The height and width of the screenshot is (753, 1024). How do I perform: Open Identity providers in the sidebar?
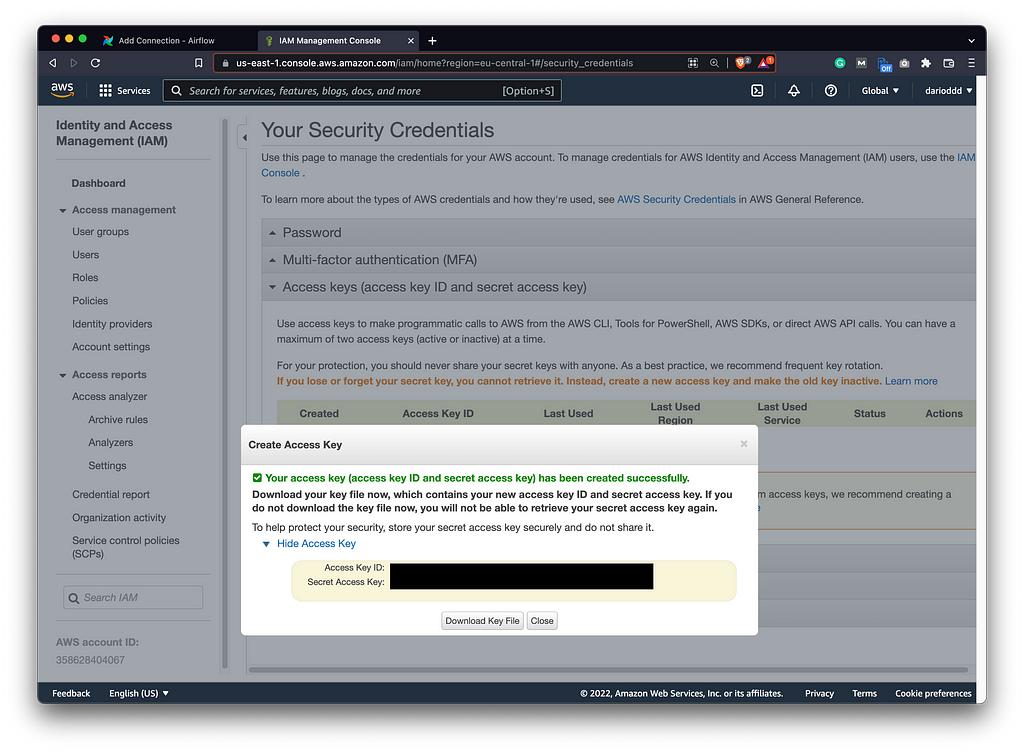(112, 324)
